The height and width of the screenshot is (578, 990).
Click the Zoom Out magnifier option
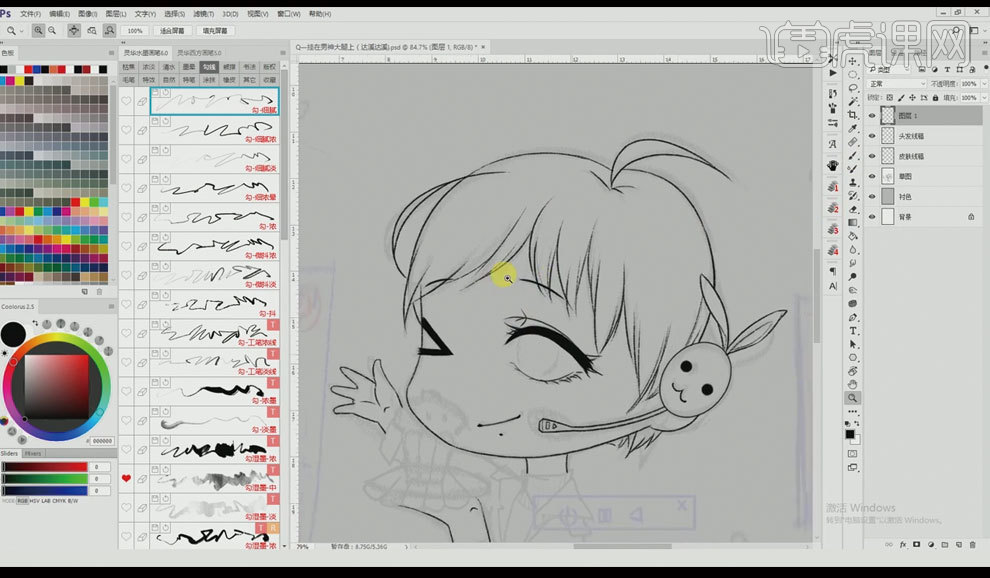tap(52, 30)
